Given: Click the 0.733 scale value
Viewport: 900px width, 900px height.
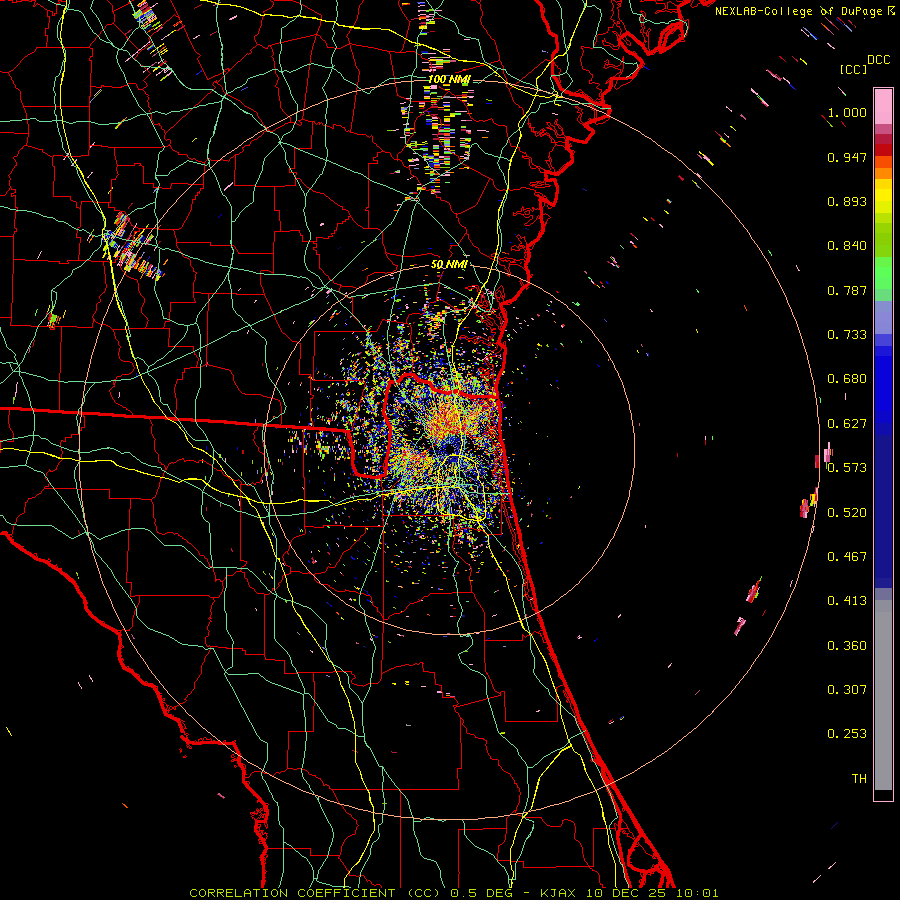Looking at the screenshot, I should 847,335.
